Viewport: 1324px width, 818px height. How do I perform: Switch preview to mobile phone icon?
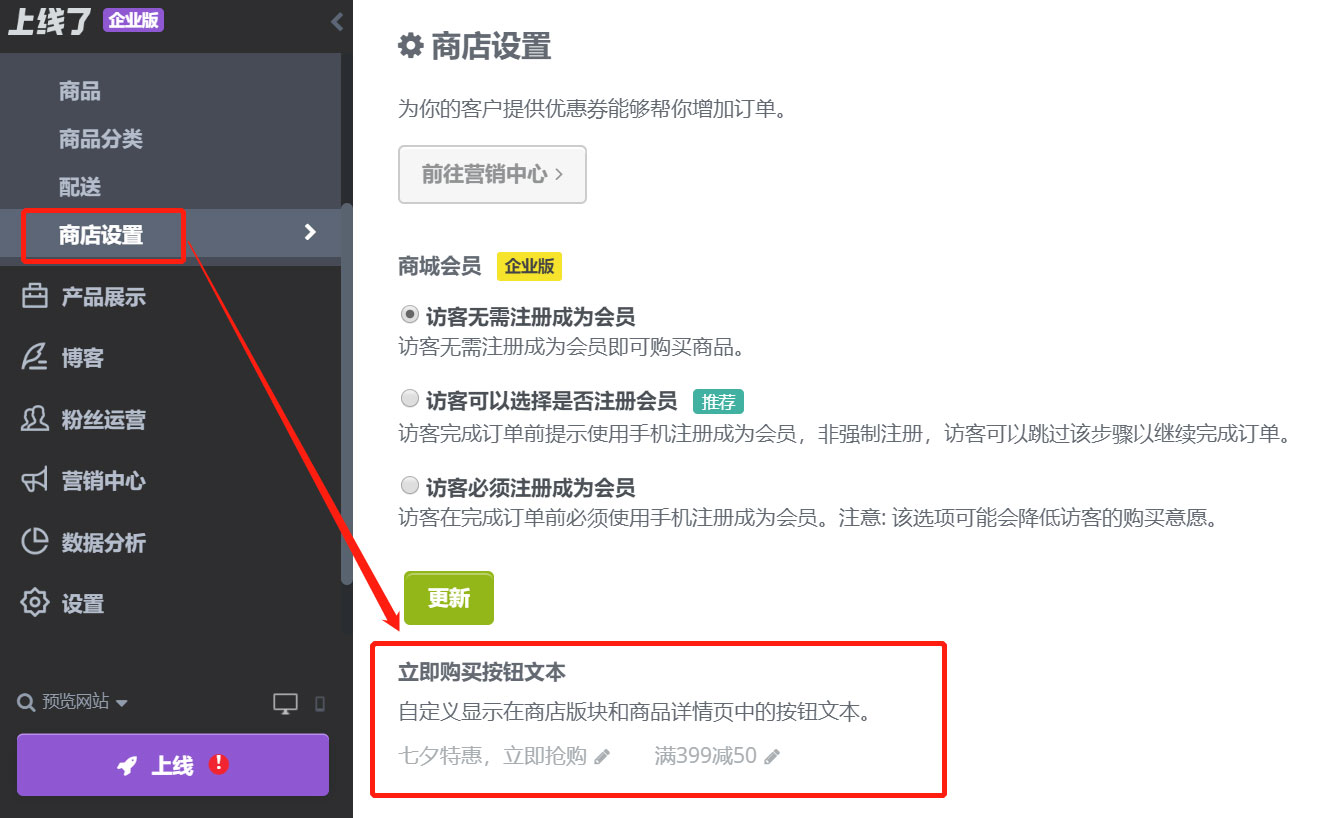tap(320, 703)
